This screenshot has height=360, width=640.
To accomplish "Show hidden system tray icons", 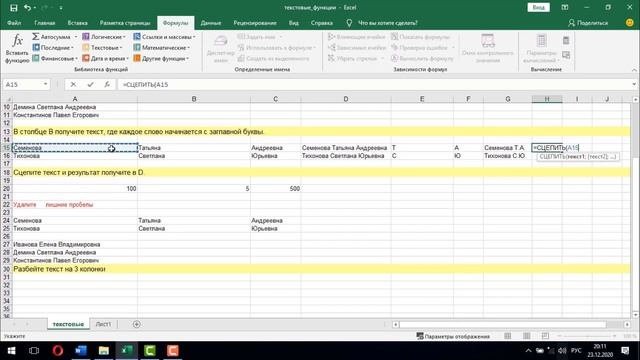I will pos(528,351).
